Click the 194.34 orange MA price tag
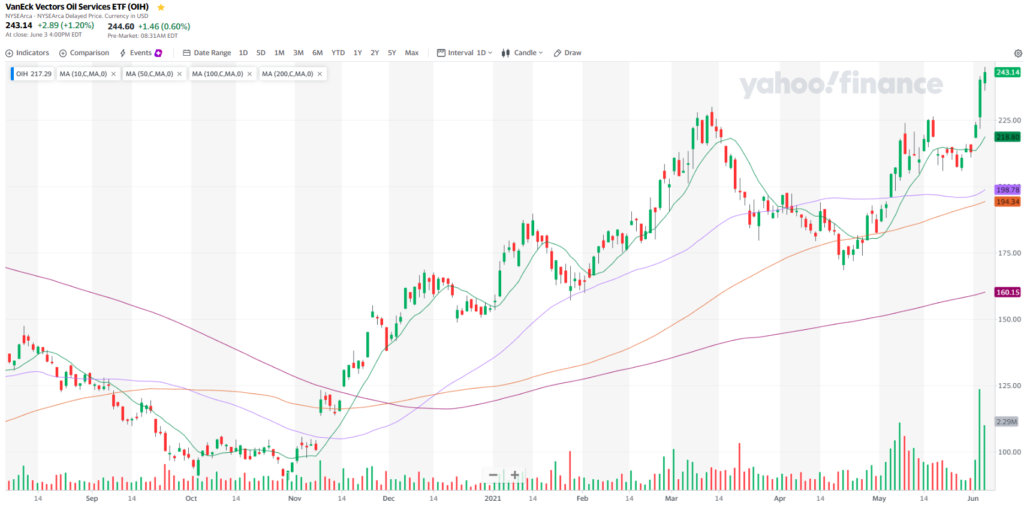 coord(1008,202)
